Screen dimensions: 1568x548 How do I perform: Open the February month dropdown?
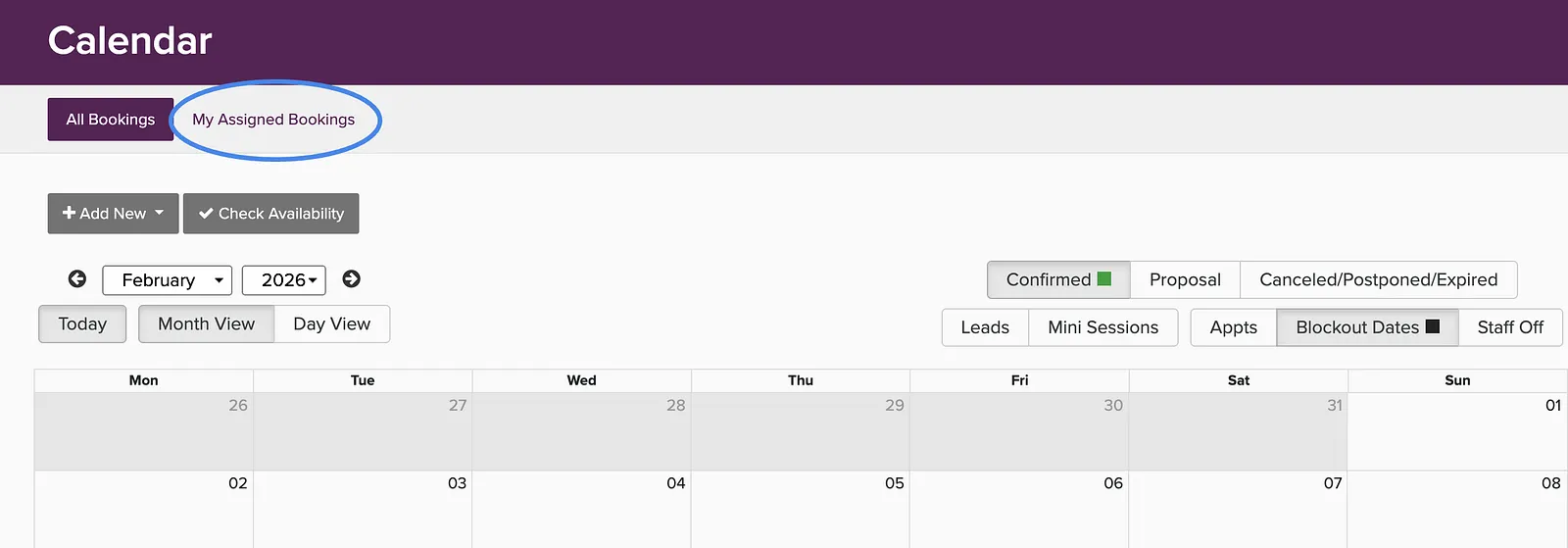(168, 280)
